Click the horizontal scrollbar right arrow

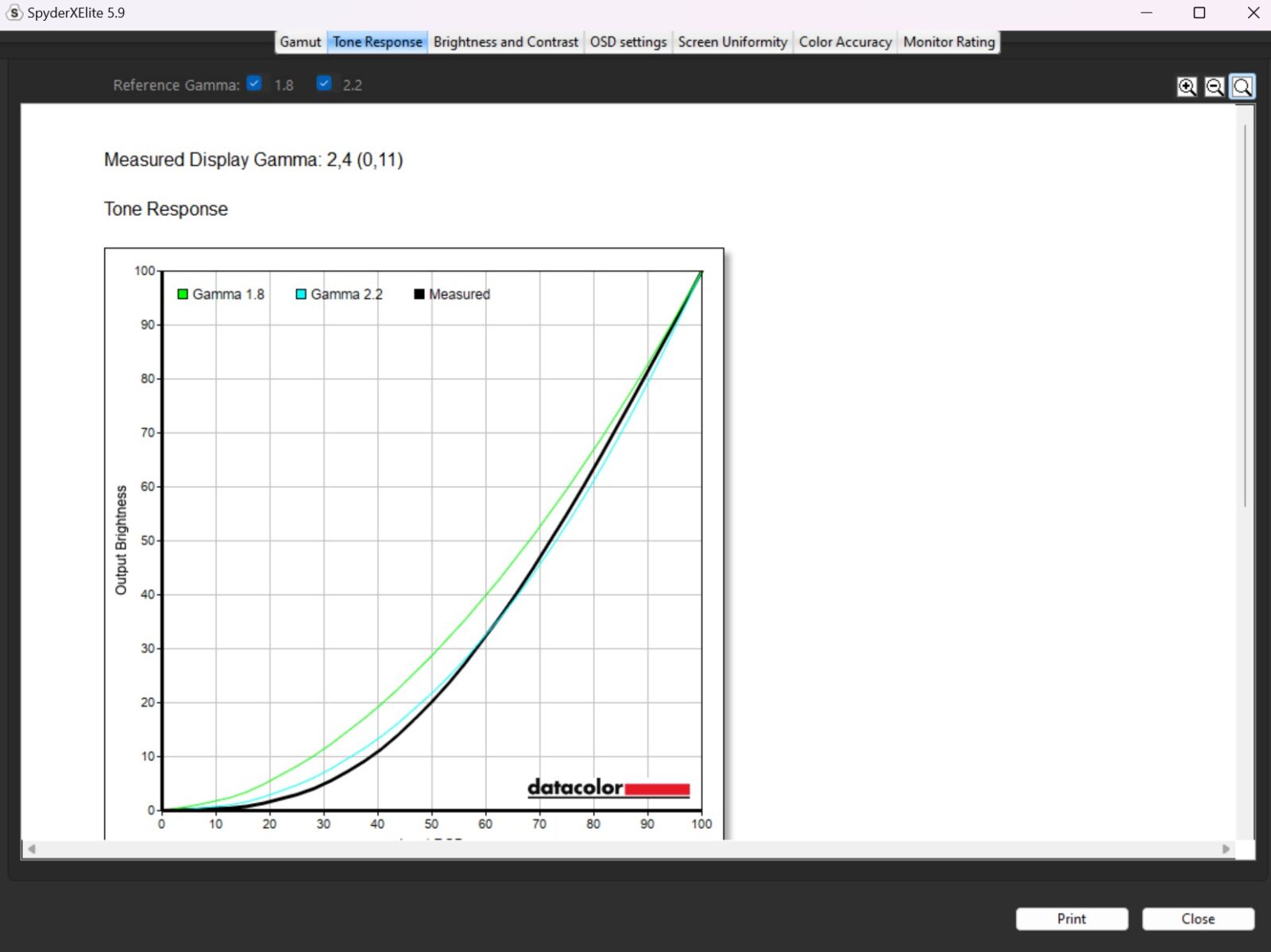coord(1226,849)
